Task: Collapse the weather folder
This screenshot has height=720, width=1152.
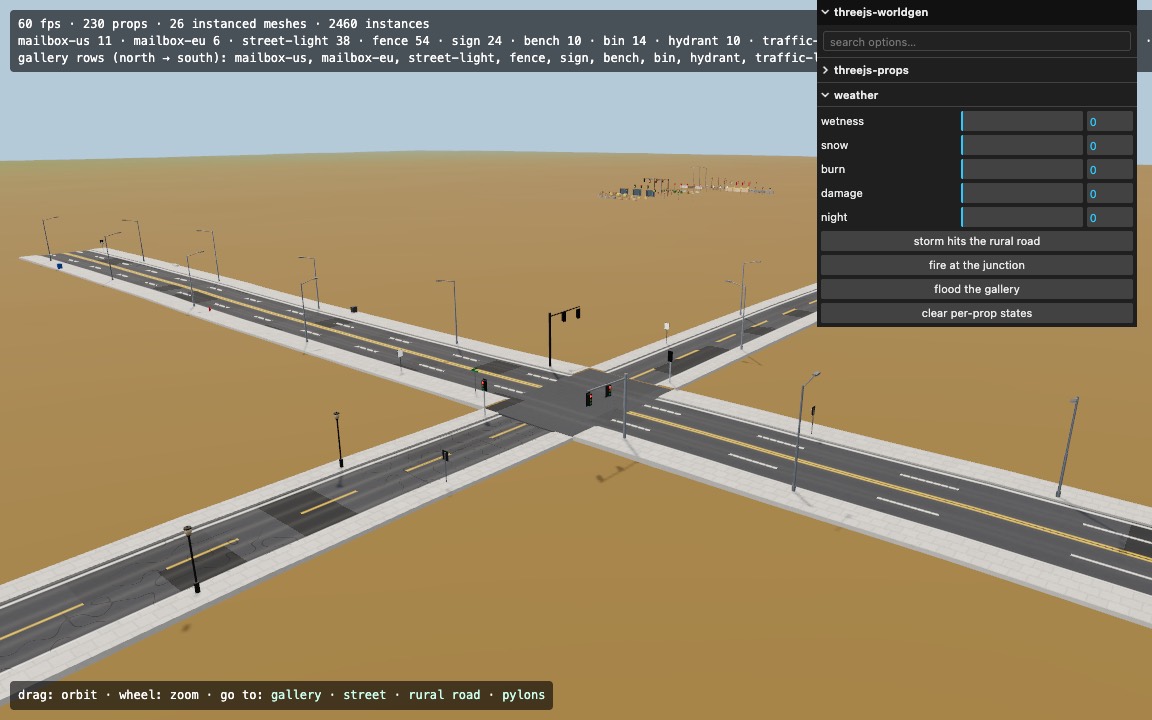Action: click(x=976, y=95)
